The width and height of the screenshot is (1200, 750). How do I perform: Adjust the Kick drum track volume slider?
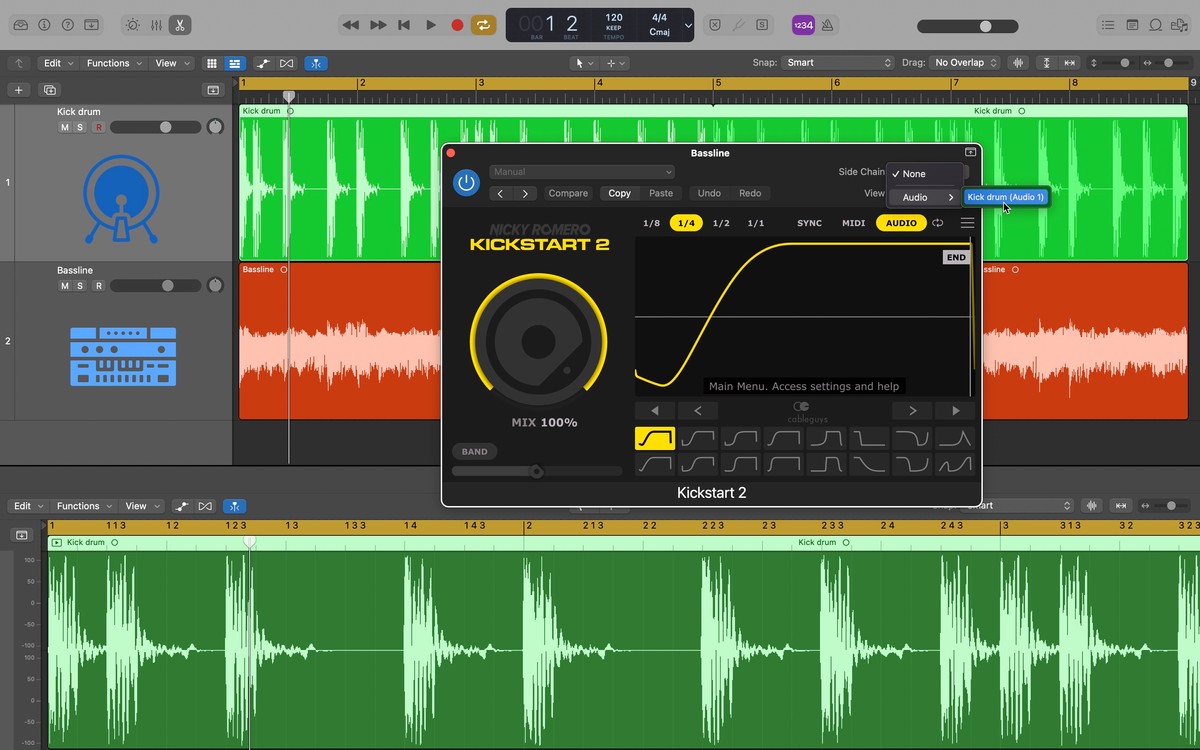click(166, 128)
